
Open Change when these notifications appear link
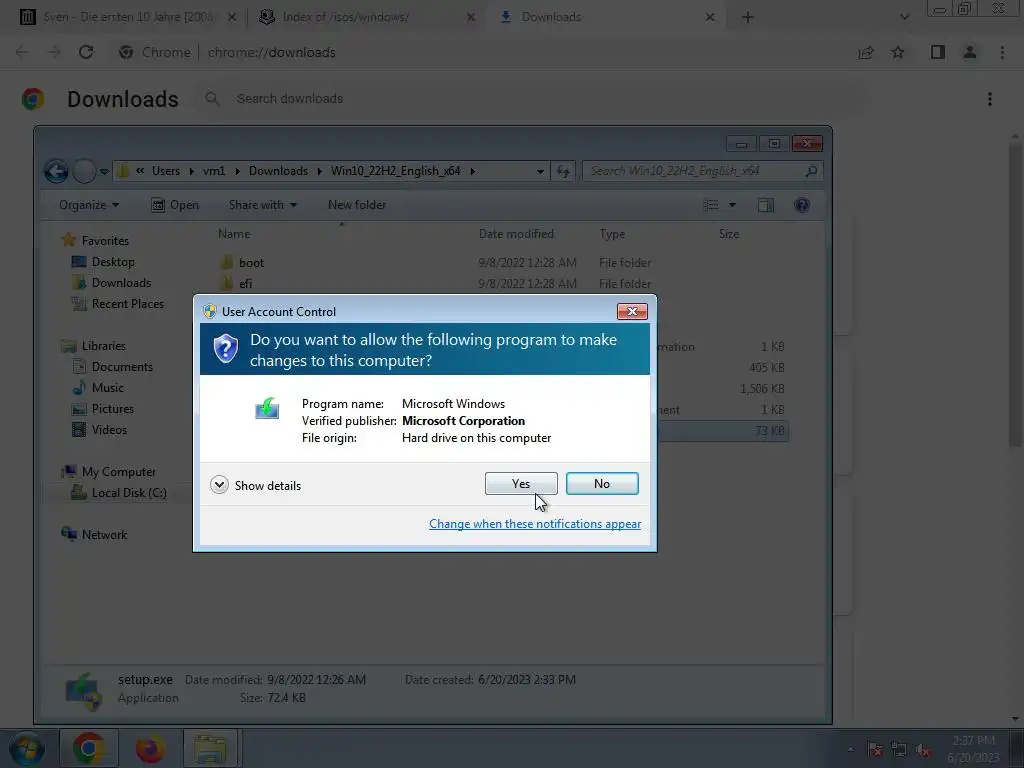click(535, 524)
